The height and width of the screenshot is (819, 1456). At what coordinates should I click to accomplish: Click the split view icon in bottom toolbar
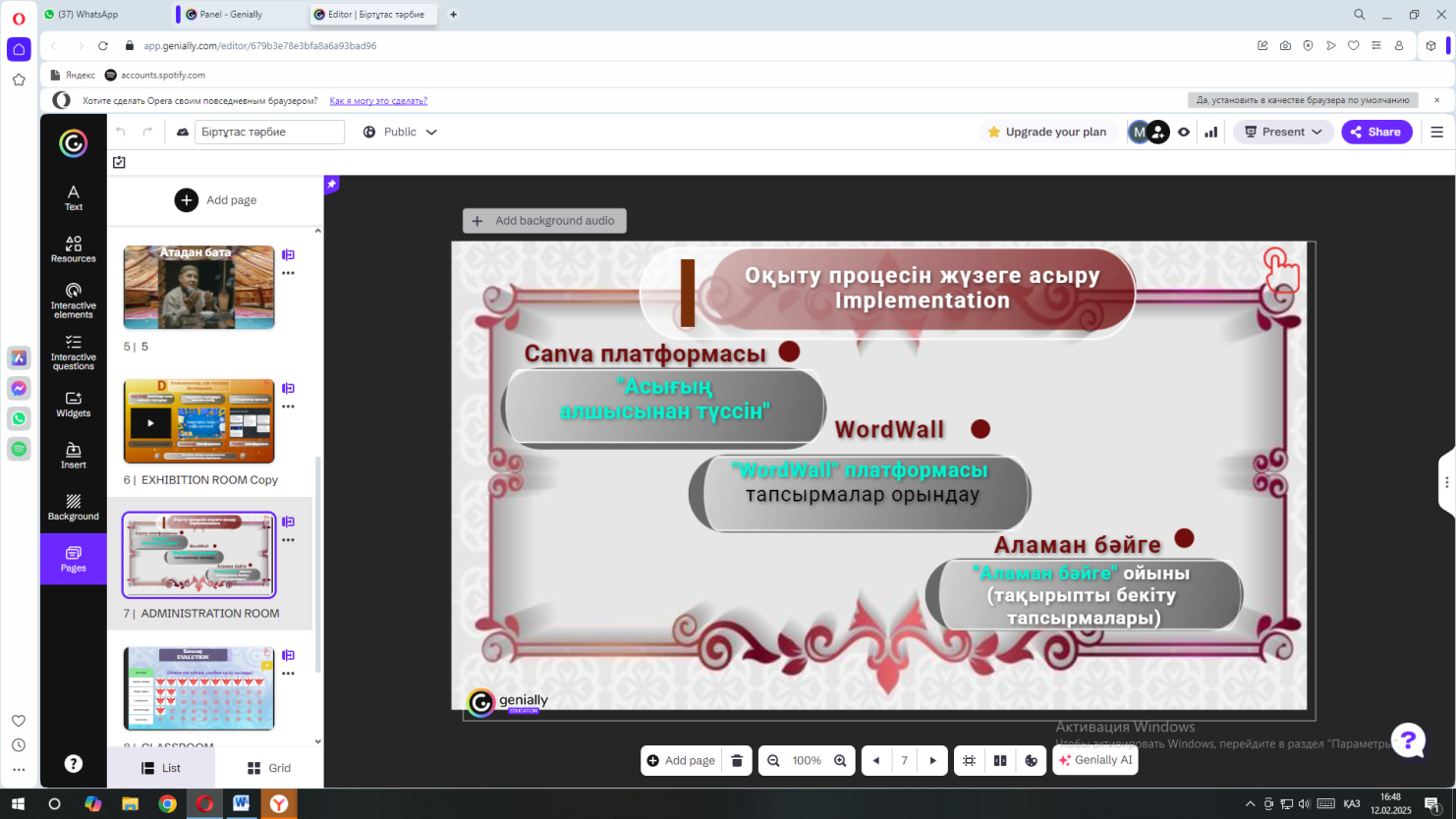(x=1000, y=760)
